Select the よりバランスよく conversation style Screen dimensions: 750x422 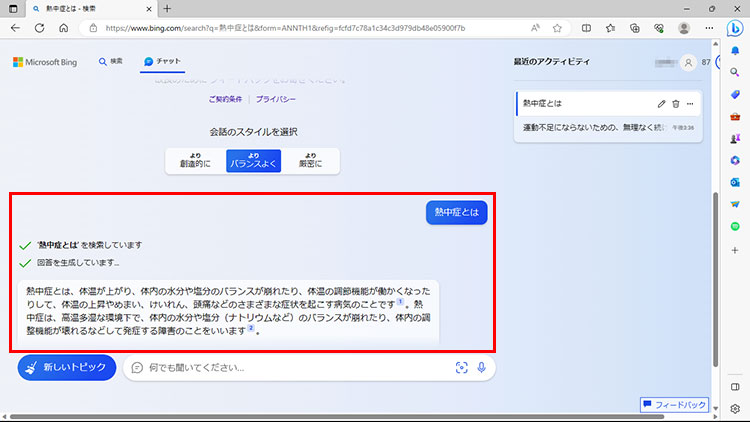[x=253, y=160]
